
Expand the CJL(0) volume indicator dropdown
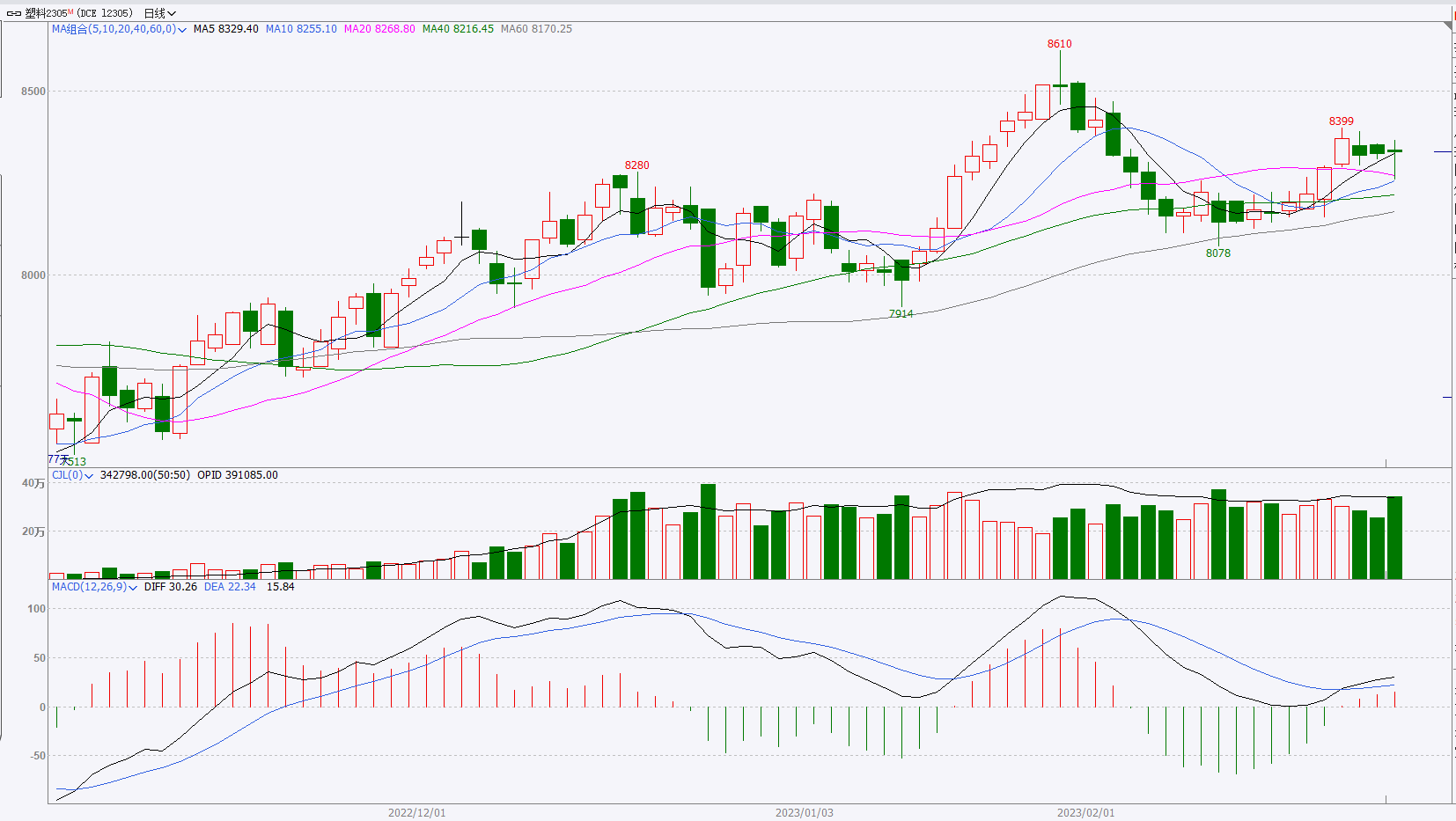pos(89,476)
